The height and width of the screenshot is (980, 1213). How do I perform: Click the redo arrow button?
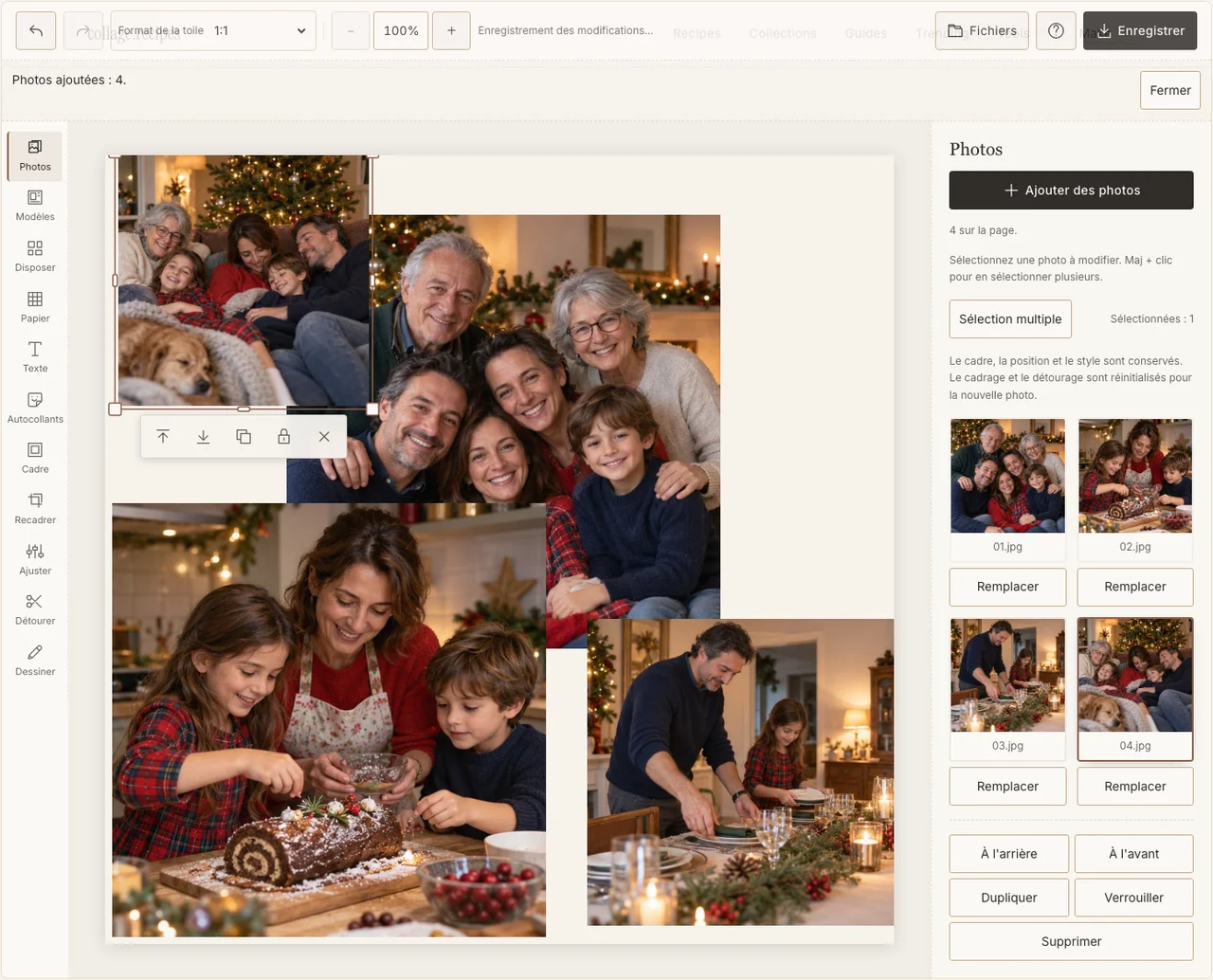[83, 30]
